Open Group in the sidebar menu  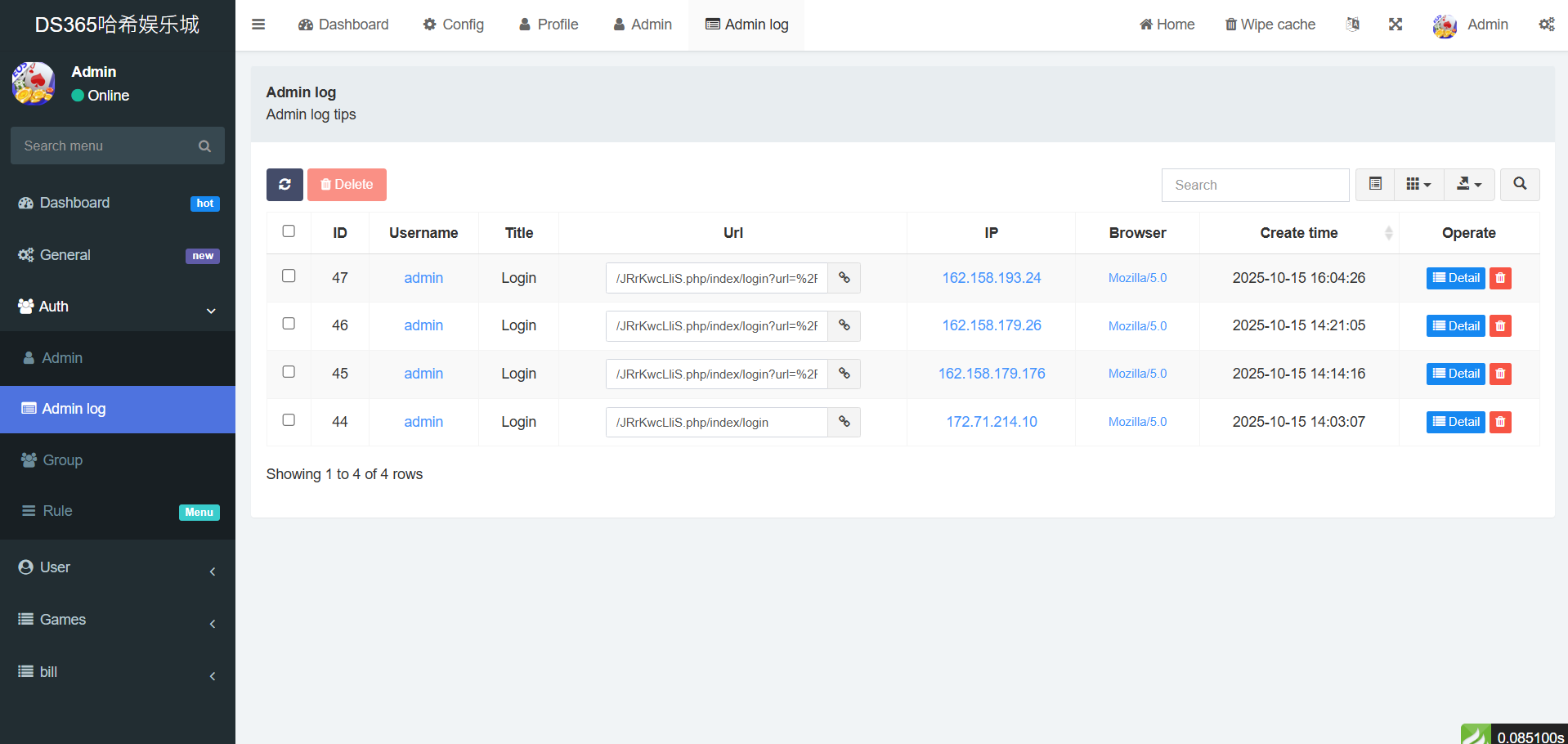[x=62, y=460]
